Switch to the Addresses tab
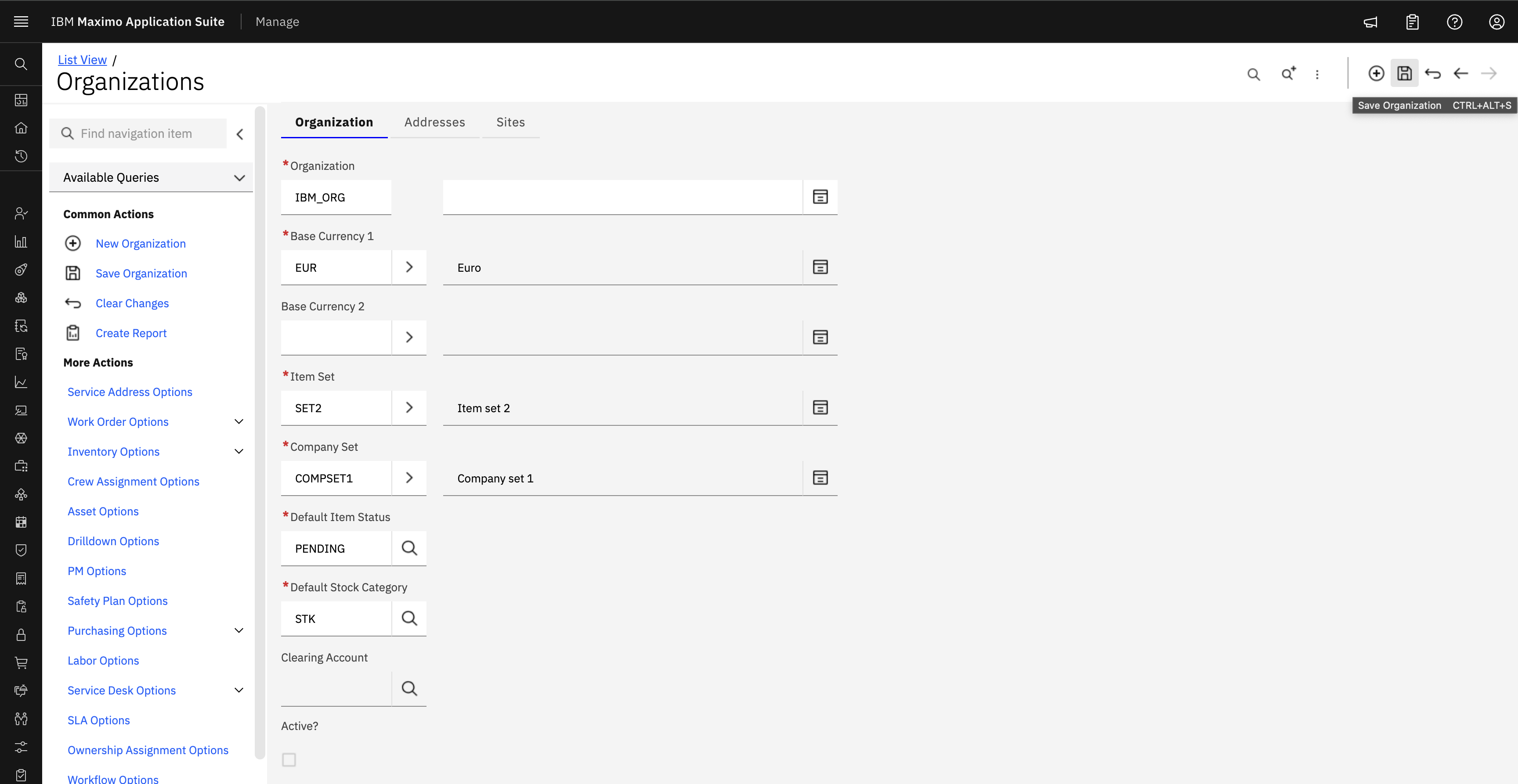 435,122
